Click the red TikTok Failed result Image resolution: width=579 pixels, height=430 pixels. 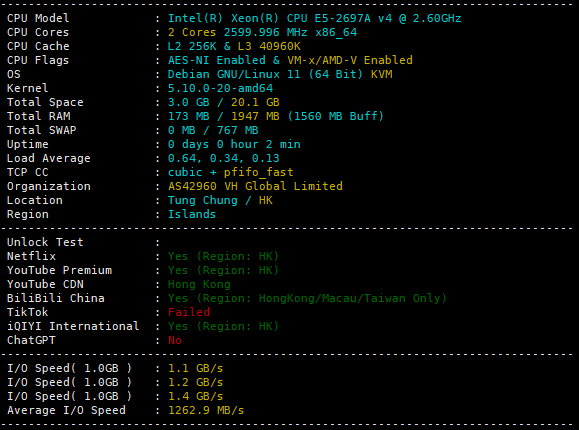pos(189,312)
